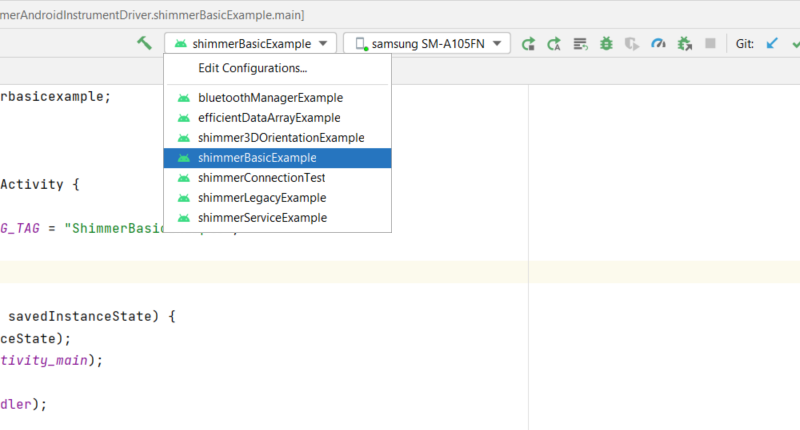Click the tivity_main code text
The image size is (800, 430).
click(x=44, y=360)
